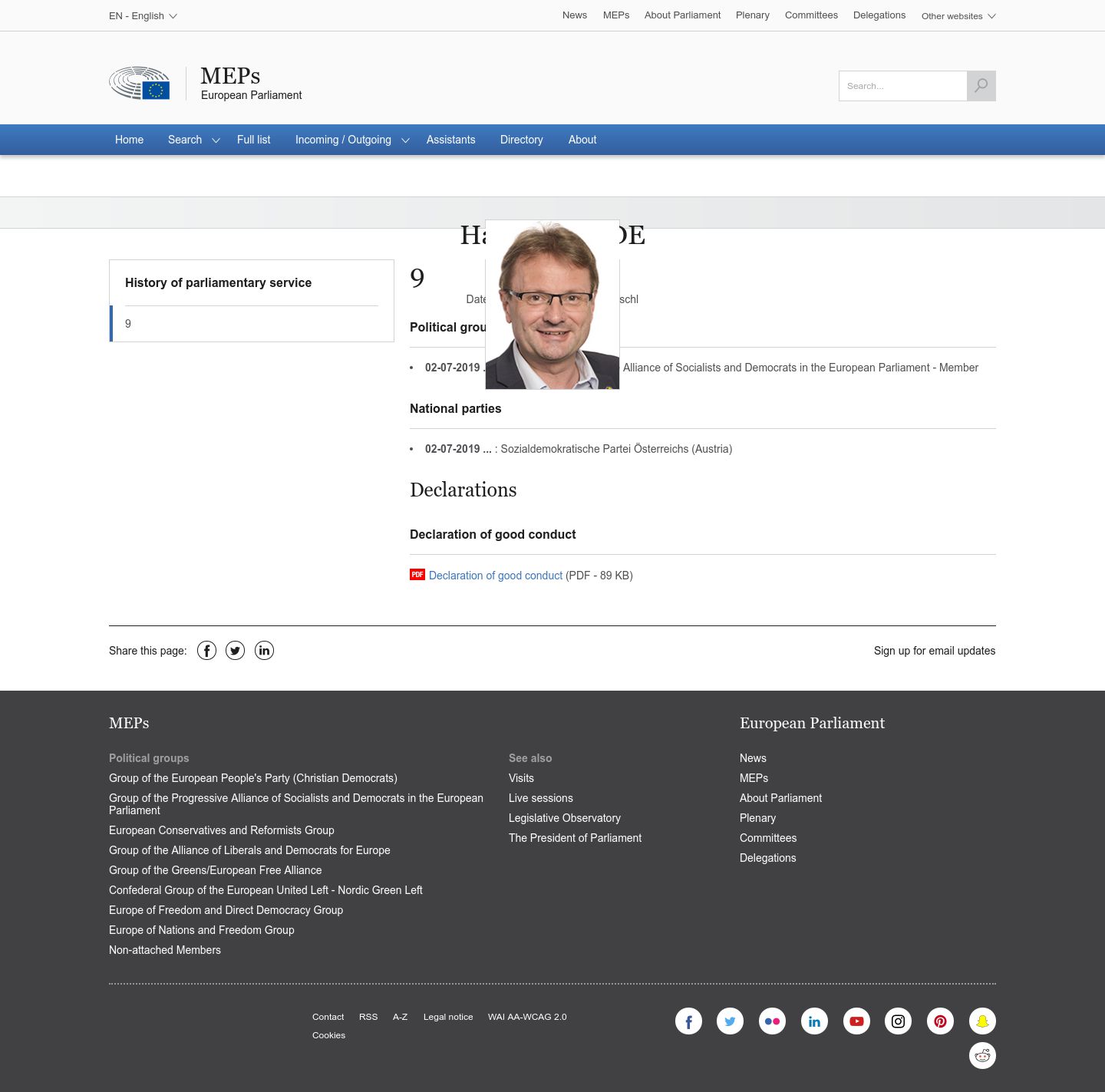Click MEPs in top header links
Screen dimensions: 1105x1092
coord(616,15)
